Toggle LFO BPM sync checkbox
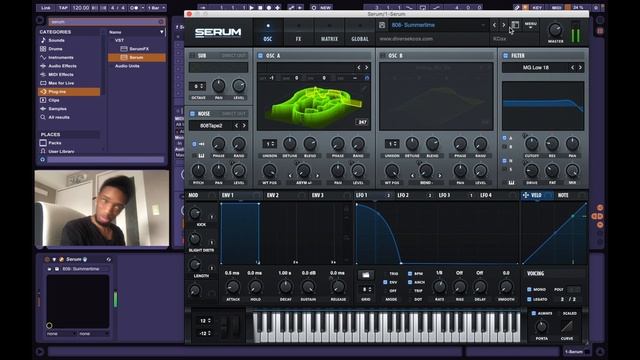 pos(410,273)
